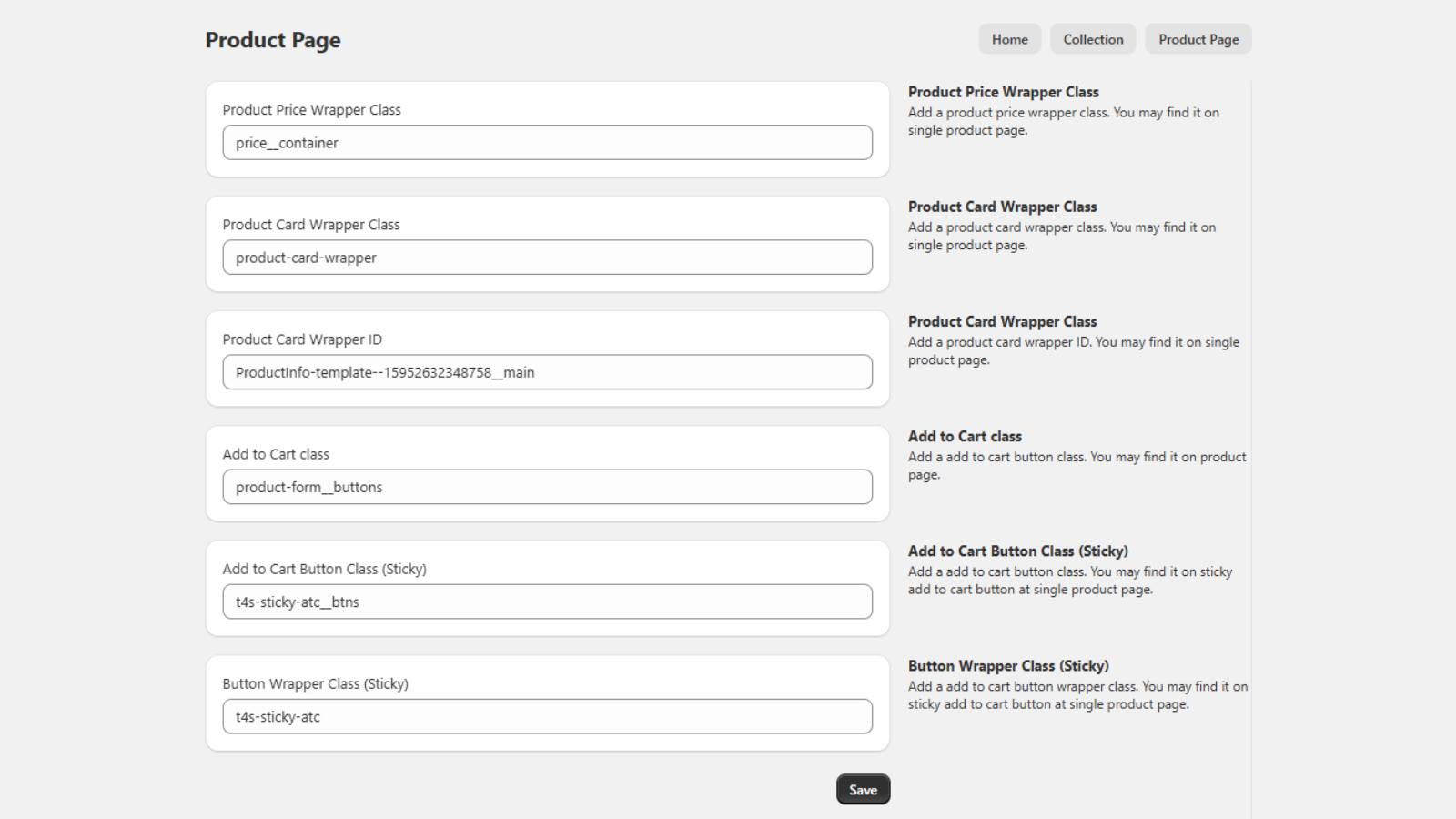Navigate to the Home page
Screen dimensions: 1456x819
(1009, 39)
